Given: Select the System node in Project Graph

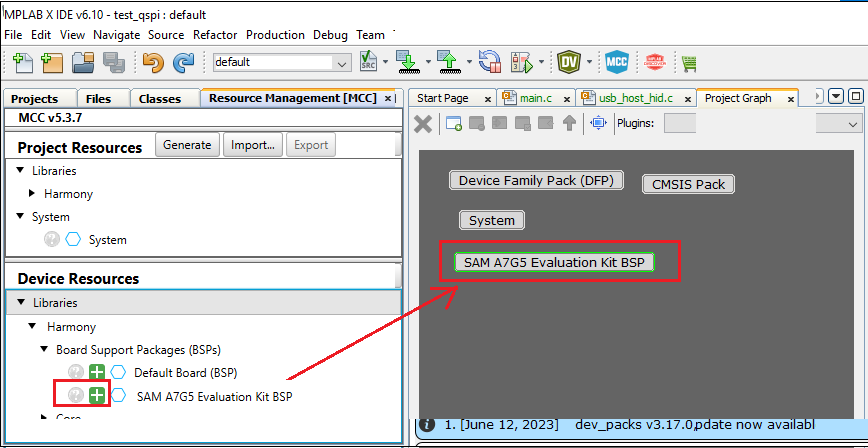Looking at the screenshot, I should 492,220.
